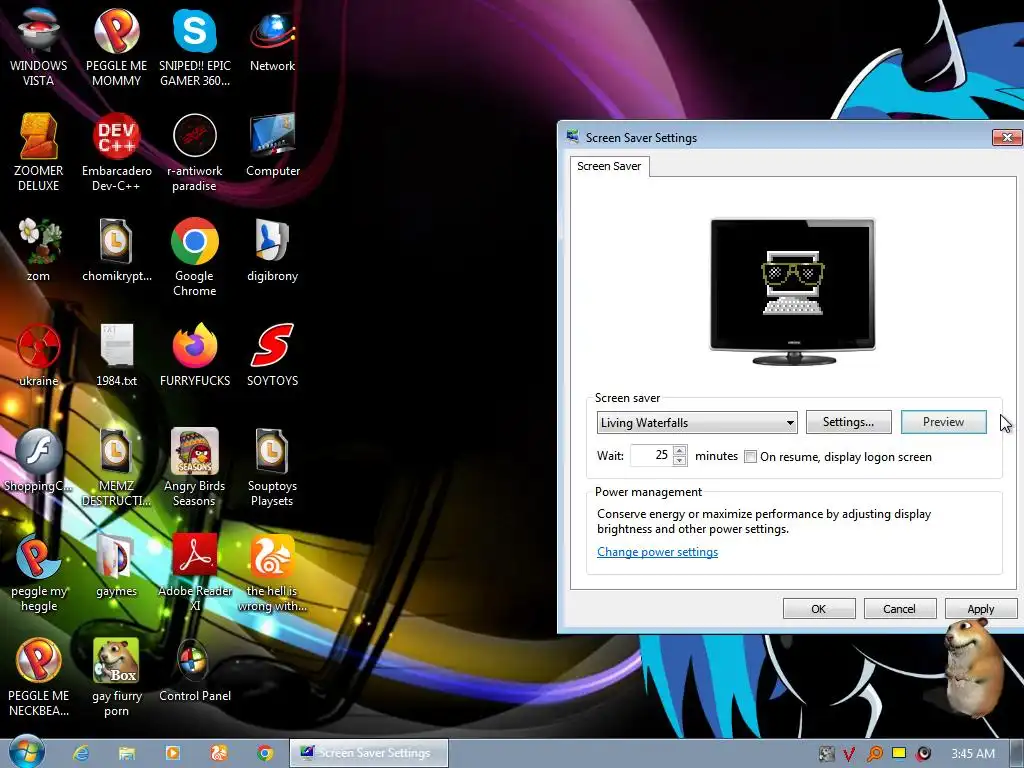Click the orange magnifier tray icon
The width and height of the screenshot is (1024, 768).
[x=874, y=754]
